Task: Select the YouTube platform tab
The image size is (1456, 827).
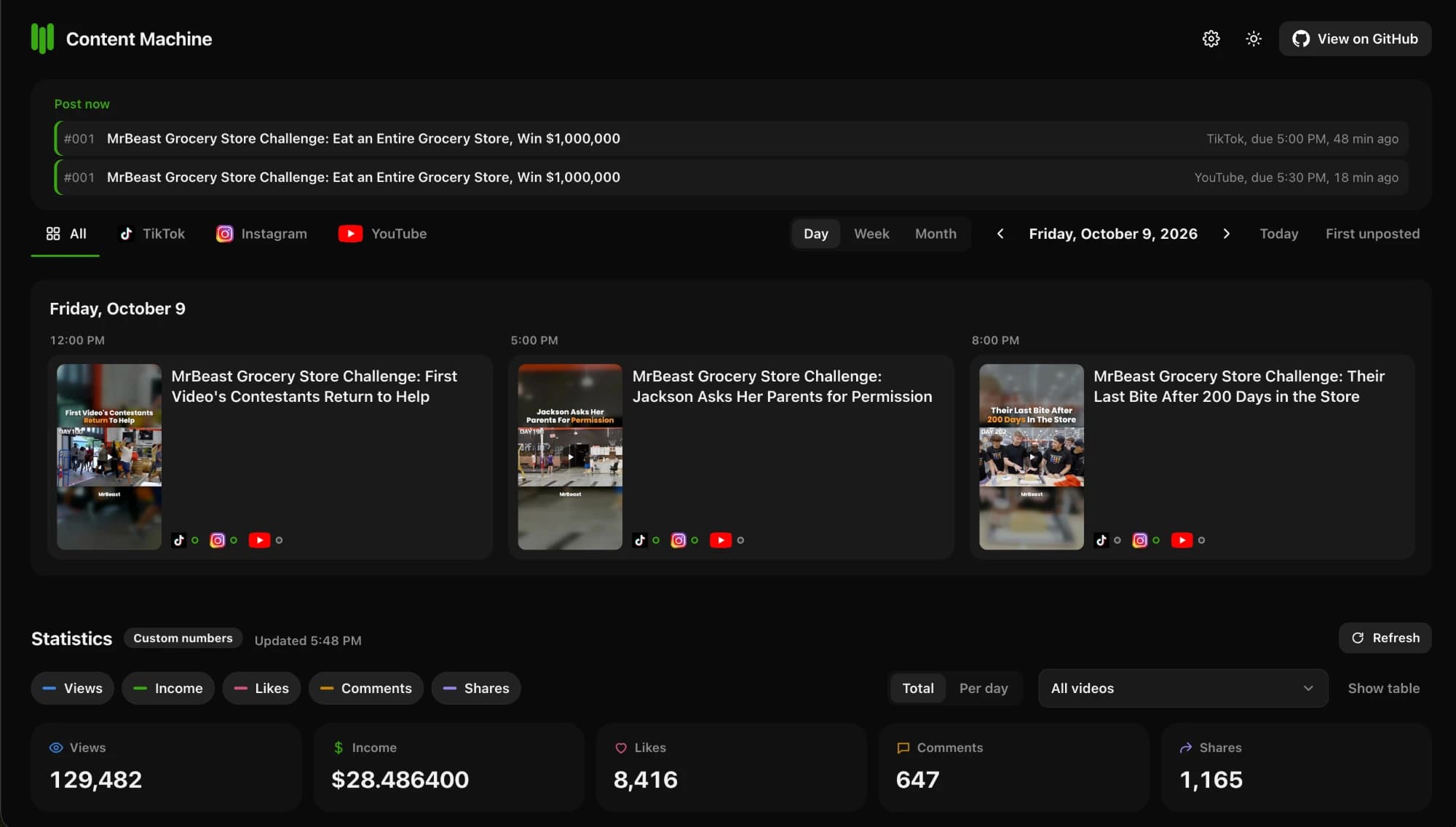Action: coord(383,234)
